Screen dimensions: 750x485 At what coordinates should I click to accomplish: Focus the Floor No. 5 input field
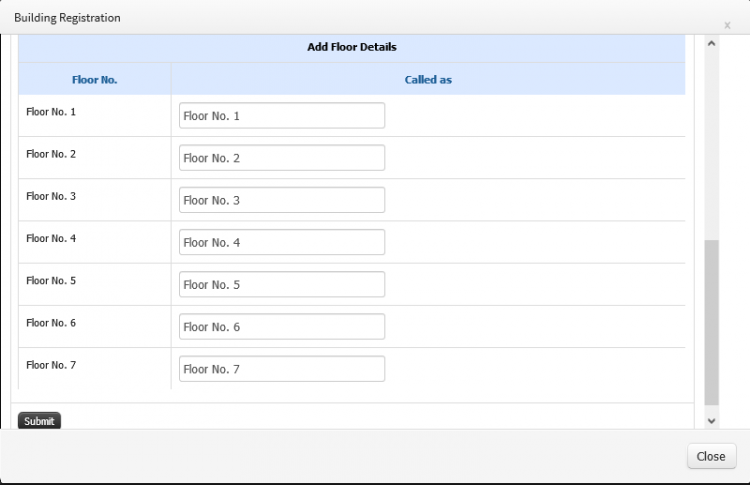[282, 284]
